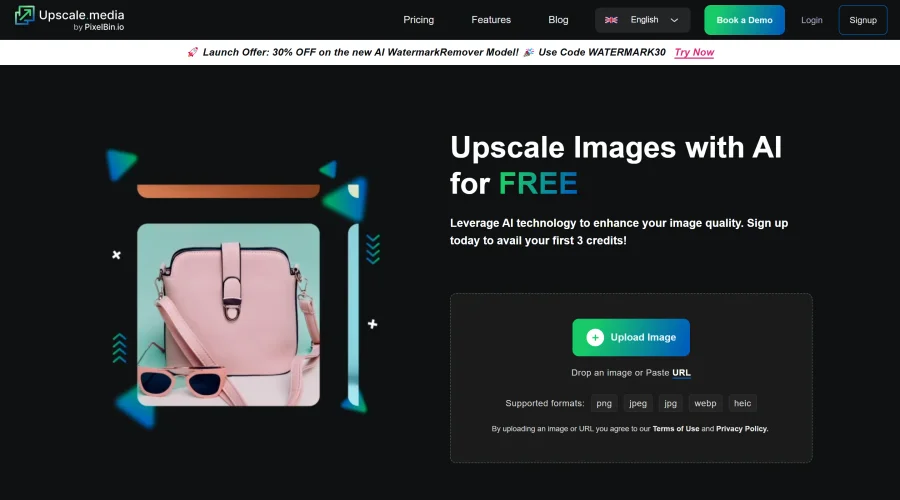
Task: Follow the Try Now offer link
Action: point(694,52)
